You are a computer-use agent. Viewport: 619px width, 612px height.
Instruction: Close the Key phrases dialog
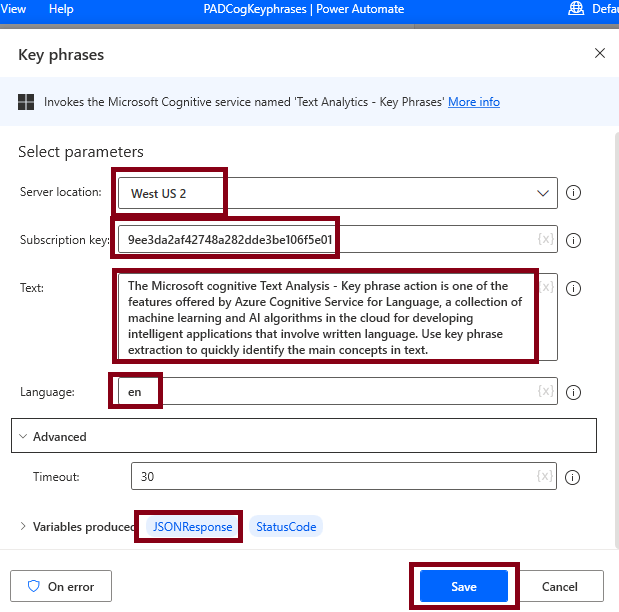click(600, 54)
